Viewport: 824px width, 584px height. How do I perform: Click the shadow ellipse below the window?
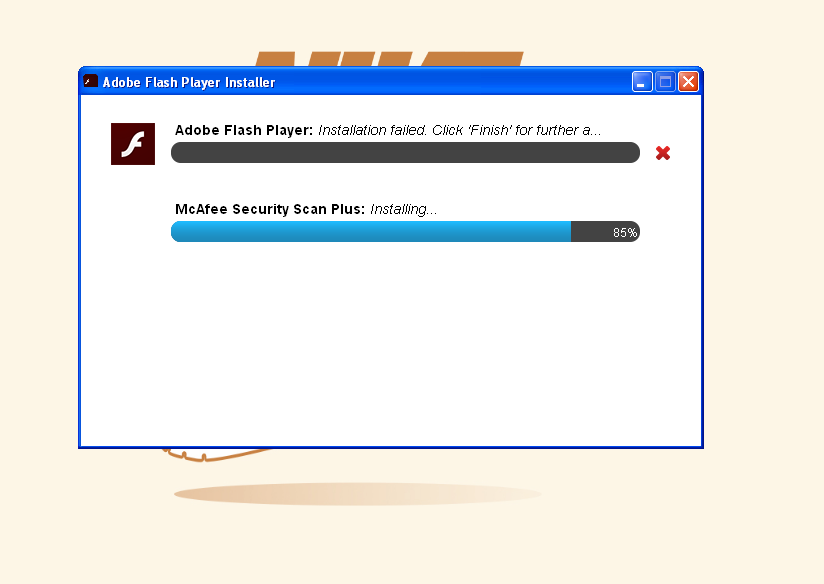(x=357, y=494)
